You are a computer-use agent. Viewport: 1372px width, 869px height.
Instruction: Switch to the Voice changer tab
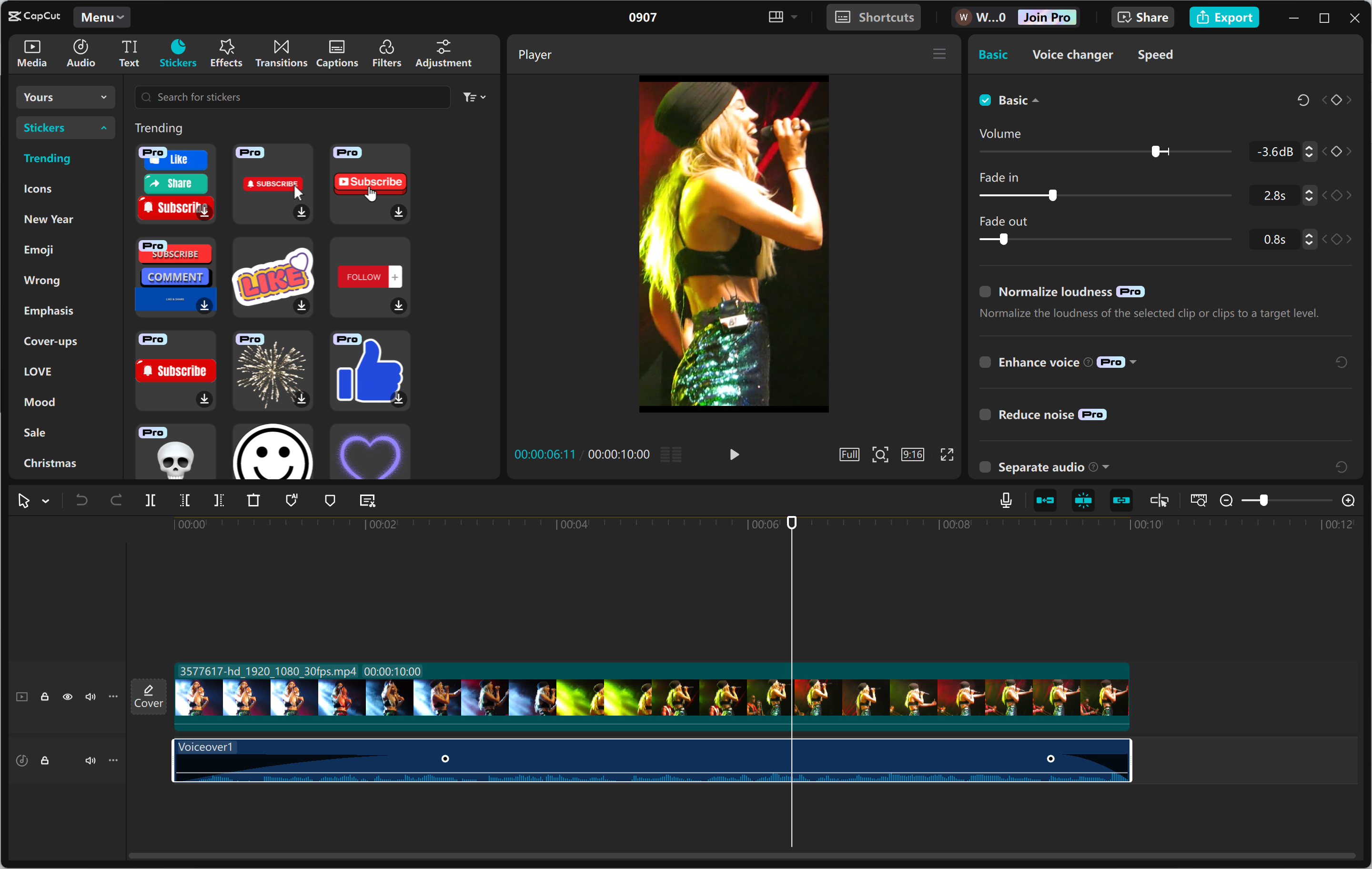(1072, 55)
